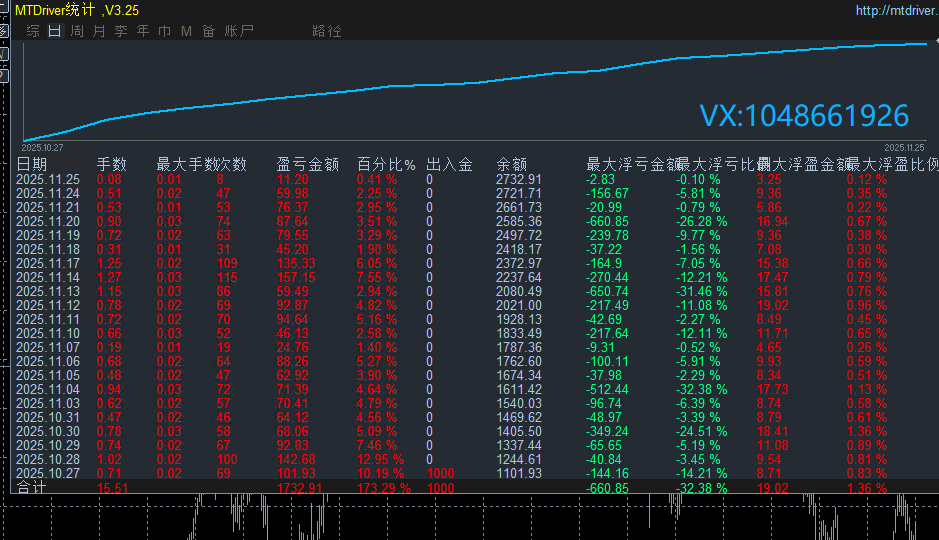Image resolution: width=939 pixels, height=540 pixels.
Task: Open the http://mtdriver website link
Action: click(896, 10)
